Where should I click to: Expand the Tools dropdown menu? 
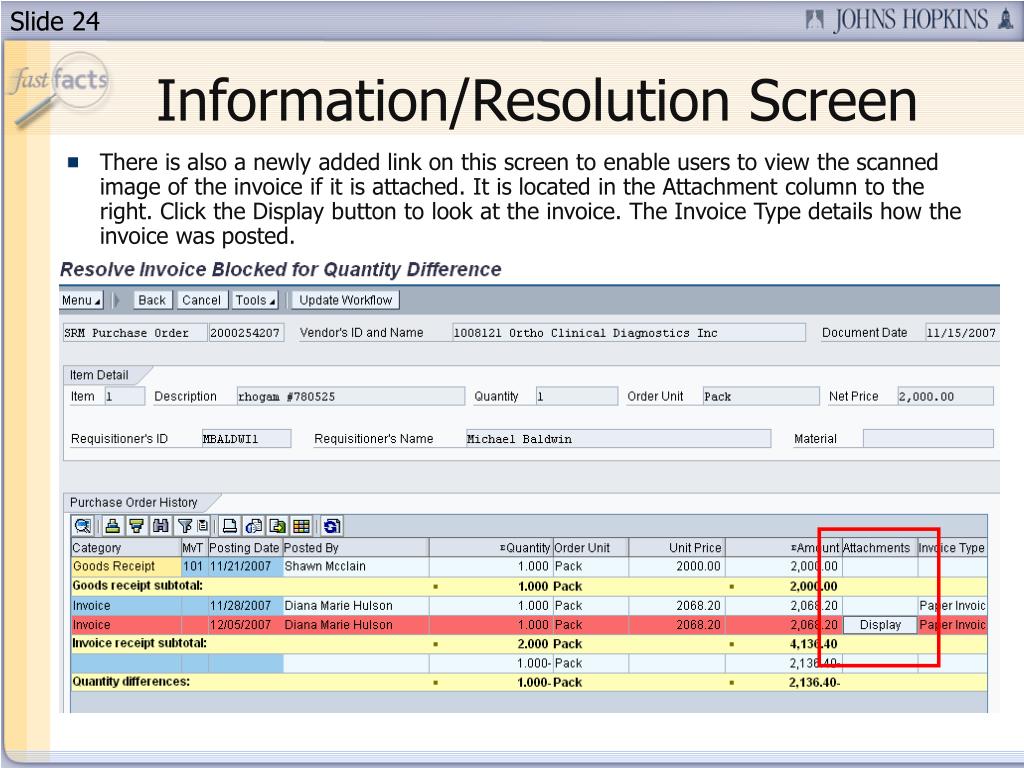pos(255,300)
